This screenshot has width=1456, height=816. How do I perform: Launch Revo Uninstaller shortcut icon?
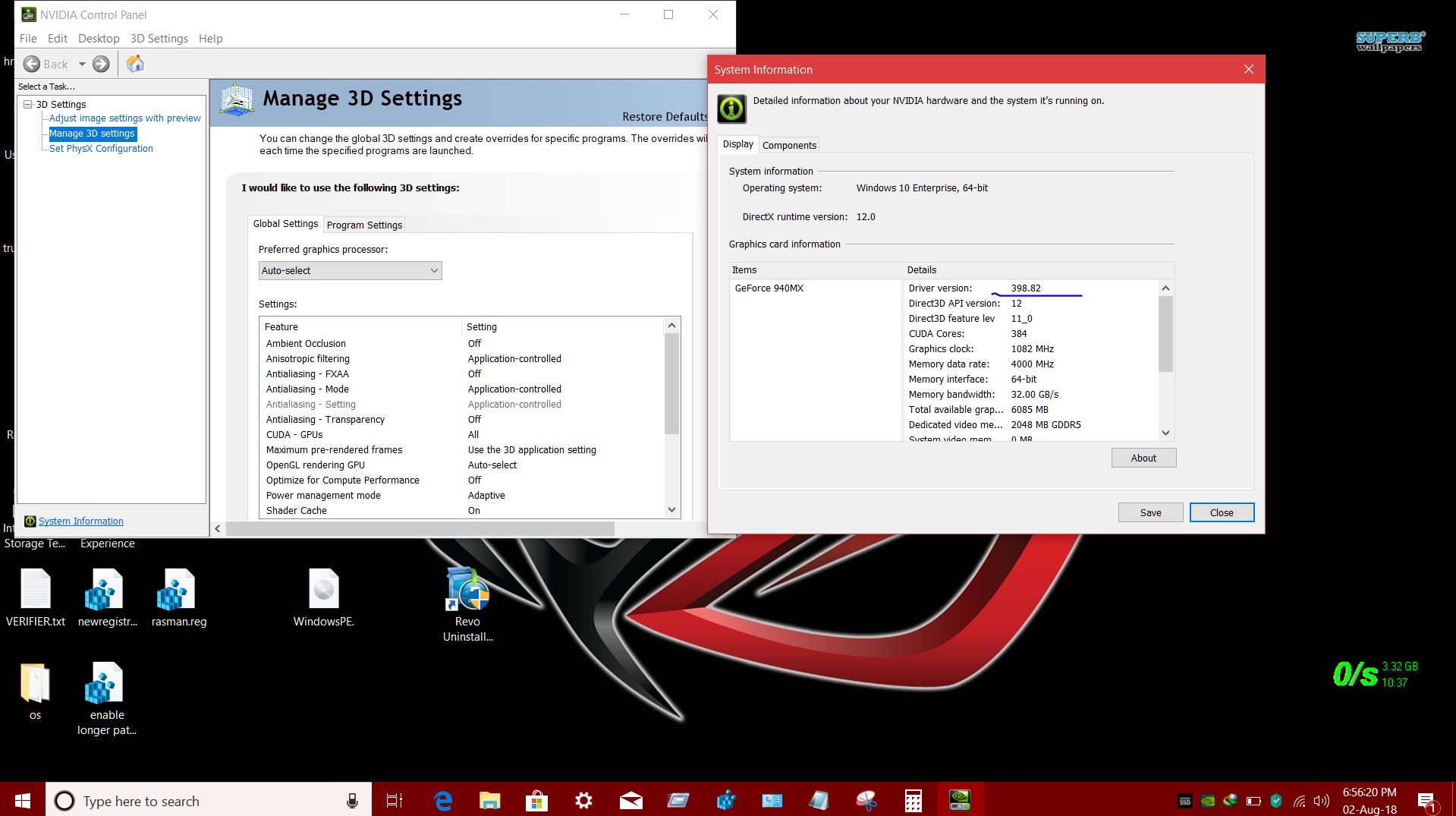467,604
